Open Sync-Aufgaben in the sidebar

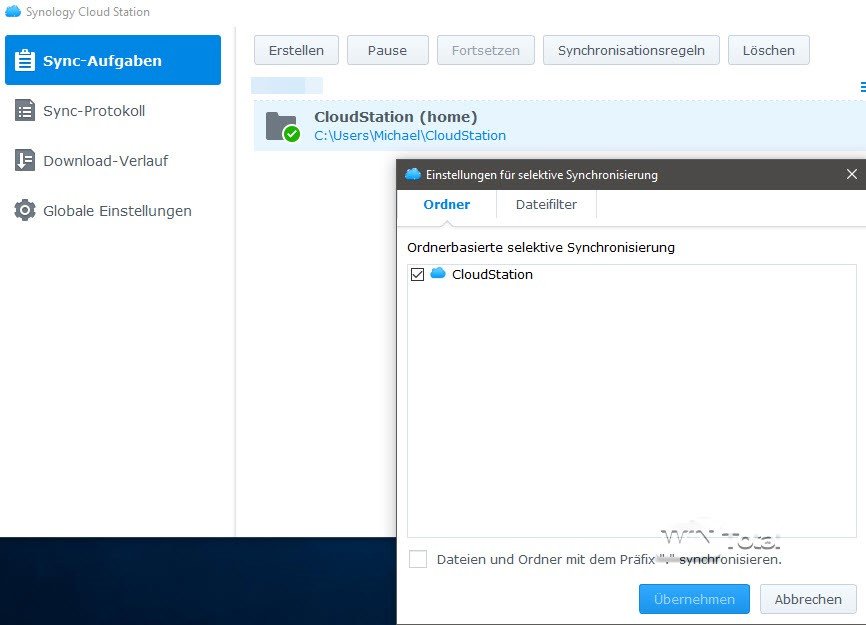(x=113, y=60)
